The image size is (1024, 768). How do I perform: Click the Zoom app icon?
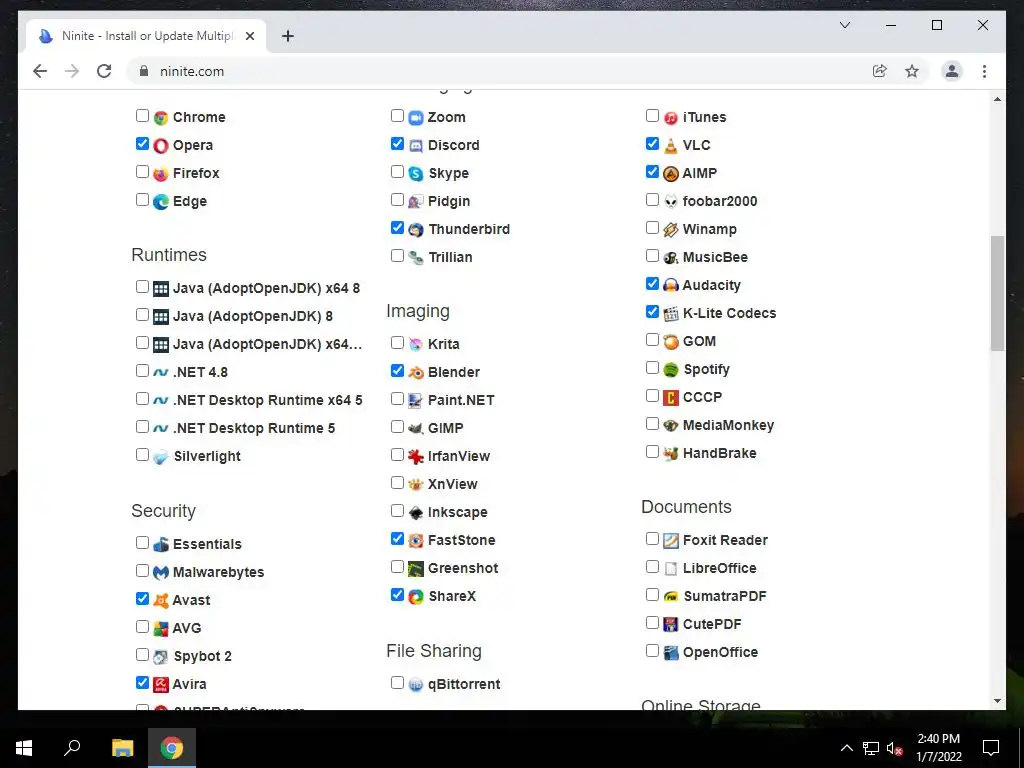(x=416, y=118)
